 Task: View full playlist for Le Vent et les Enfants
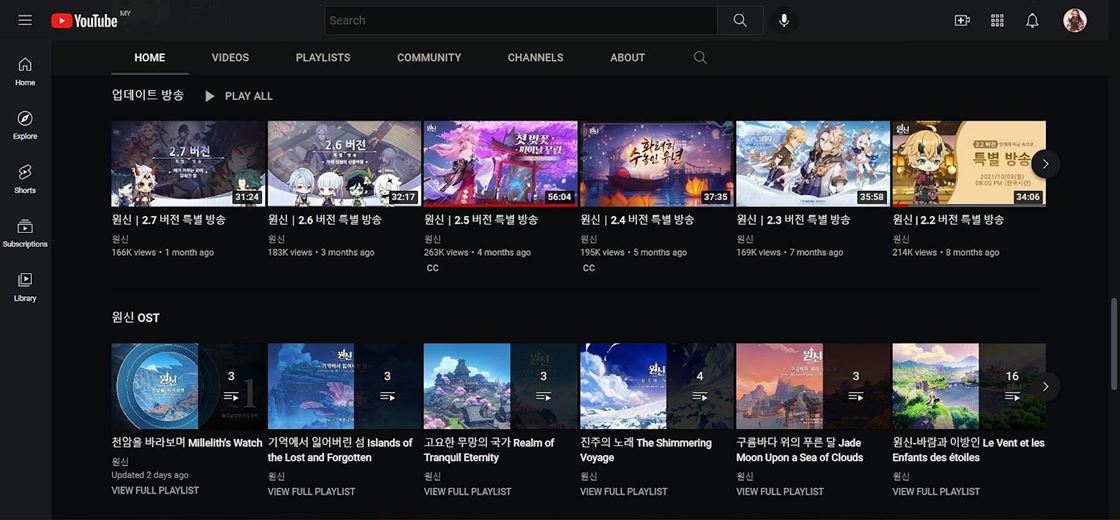(x=936, y=491)
